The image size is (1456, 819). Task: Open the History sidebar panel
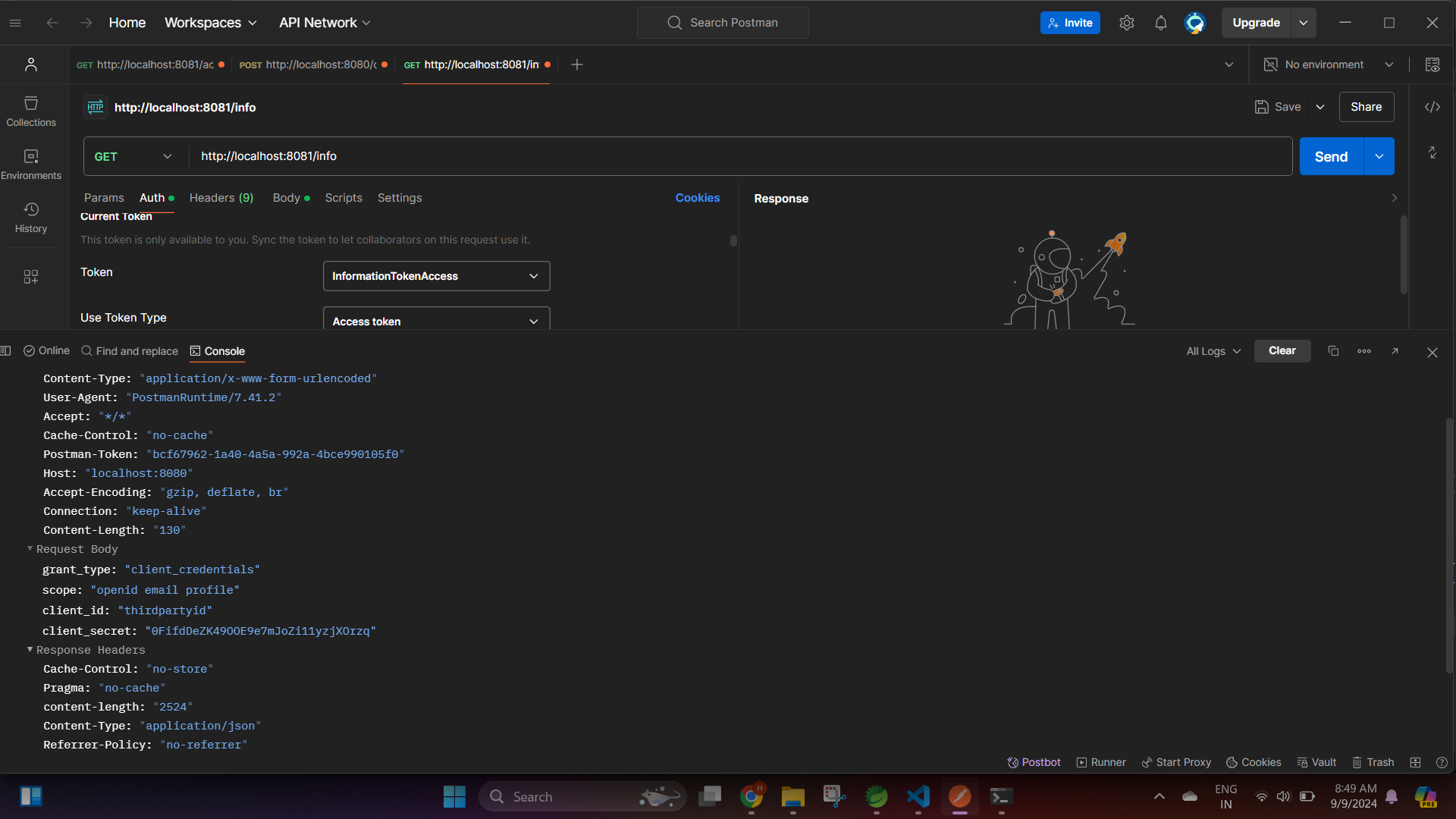click(x=31, y=217)
